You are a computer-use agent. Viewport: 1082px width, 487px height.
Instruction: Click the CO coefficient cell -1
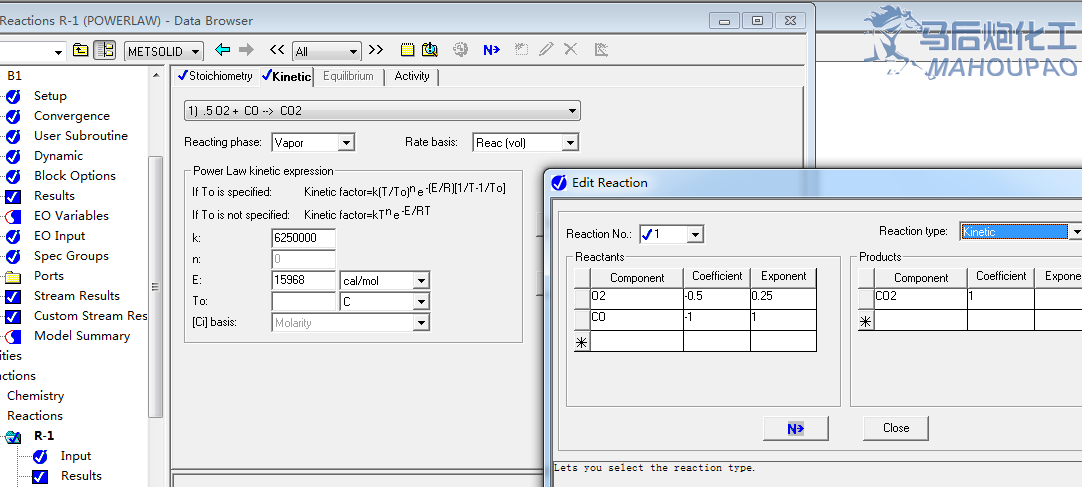click(x=717, y=319)
